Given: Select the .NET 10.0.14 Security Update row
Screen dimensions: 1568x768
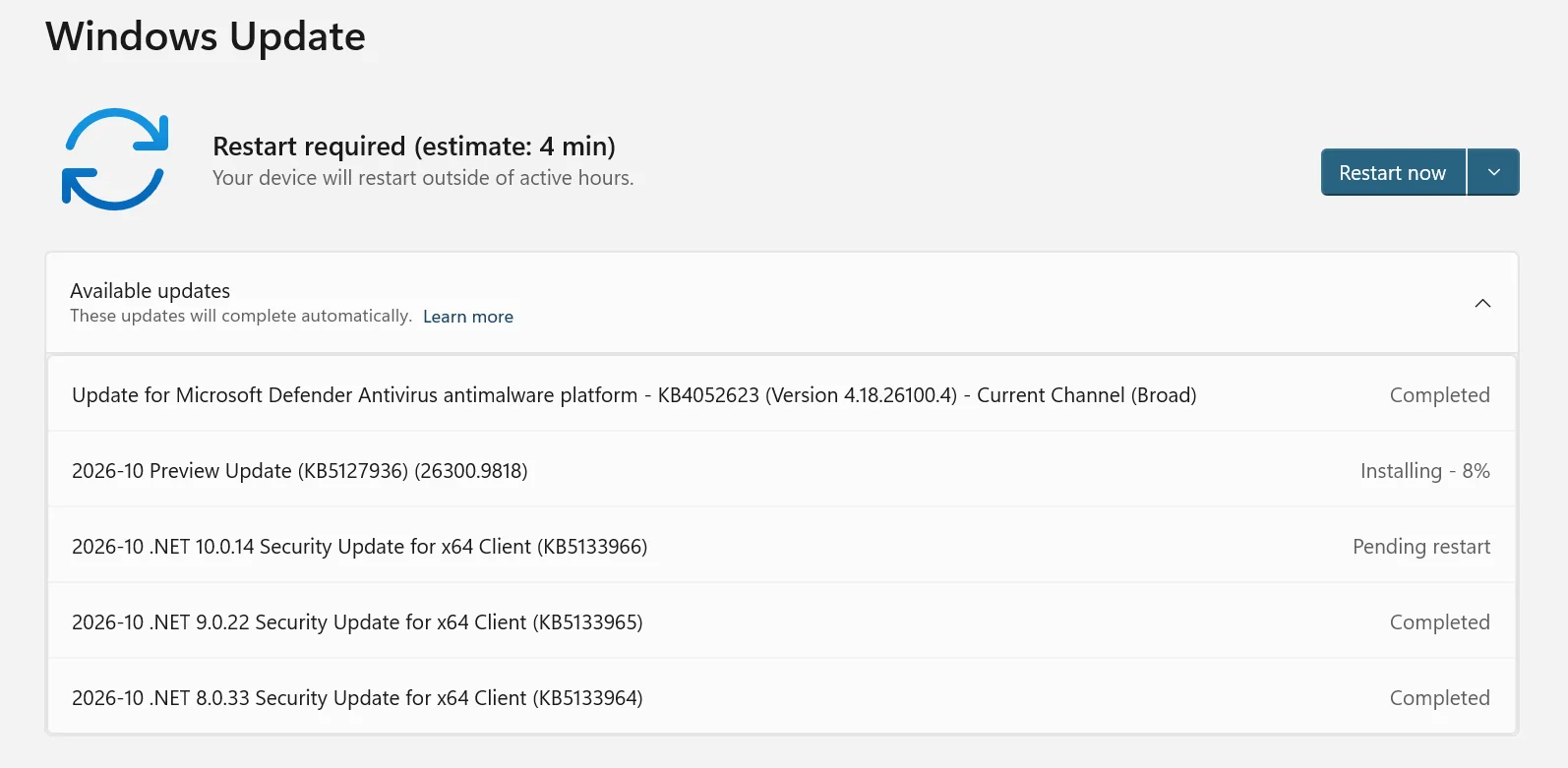Looking at the screenshot, I should pyautogui.click(x=782, y=546).
